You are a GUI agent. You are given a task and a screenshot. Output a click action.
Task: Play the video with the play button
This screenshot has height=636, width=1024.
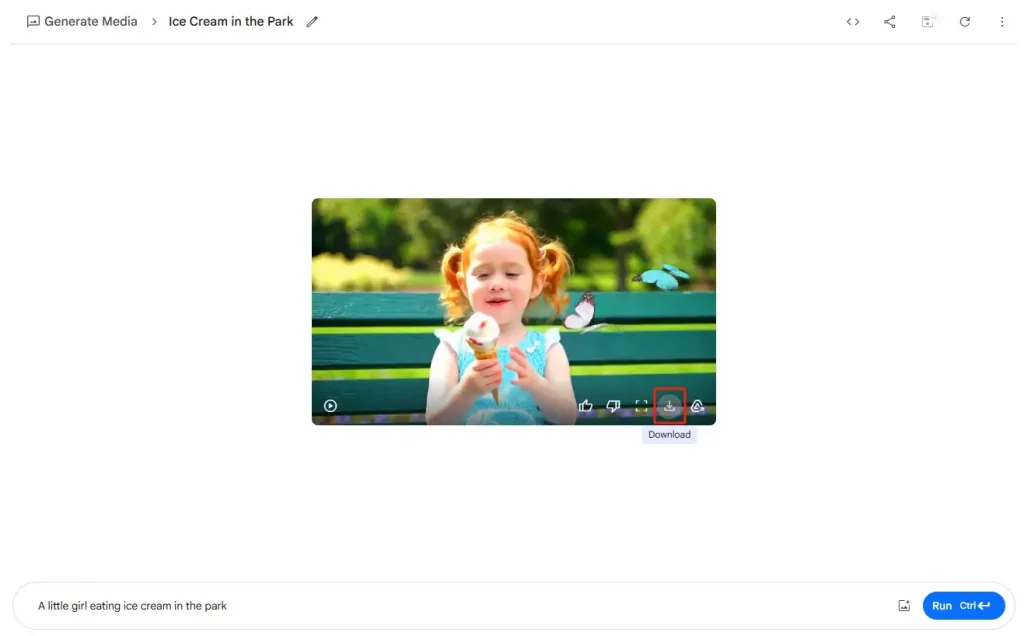point(330,406)
